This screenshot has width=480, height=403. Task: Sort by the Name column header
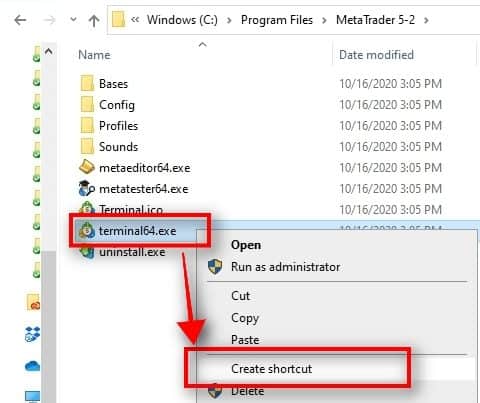[x=94, y=55]
